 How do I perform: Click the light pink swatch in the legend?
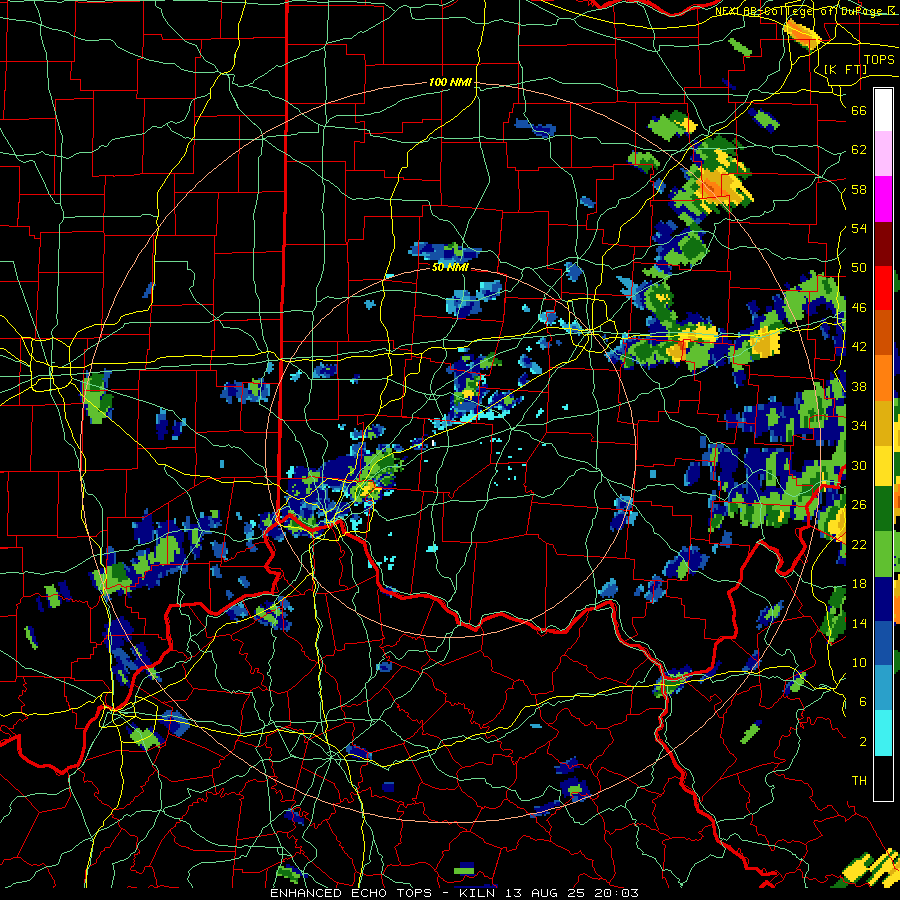pyautogui.click(x=883, y=153)
